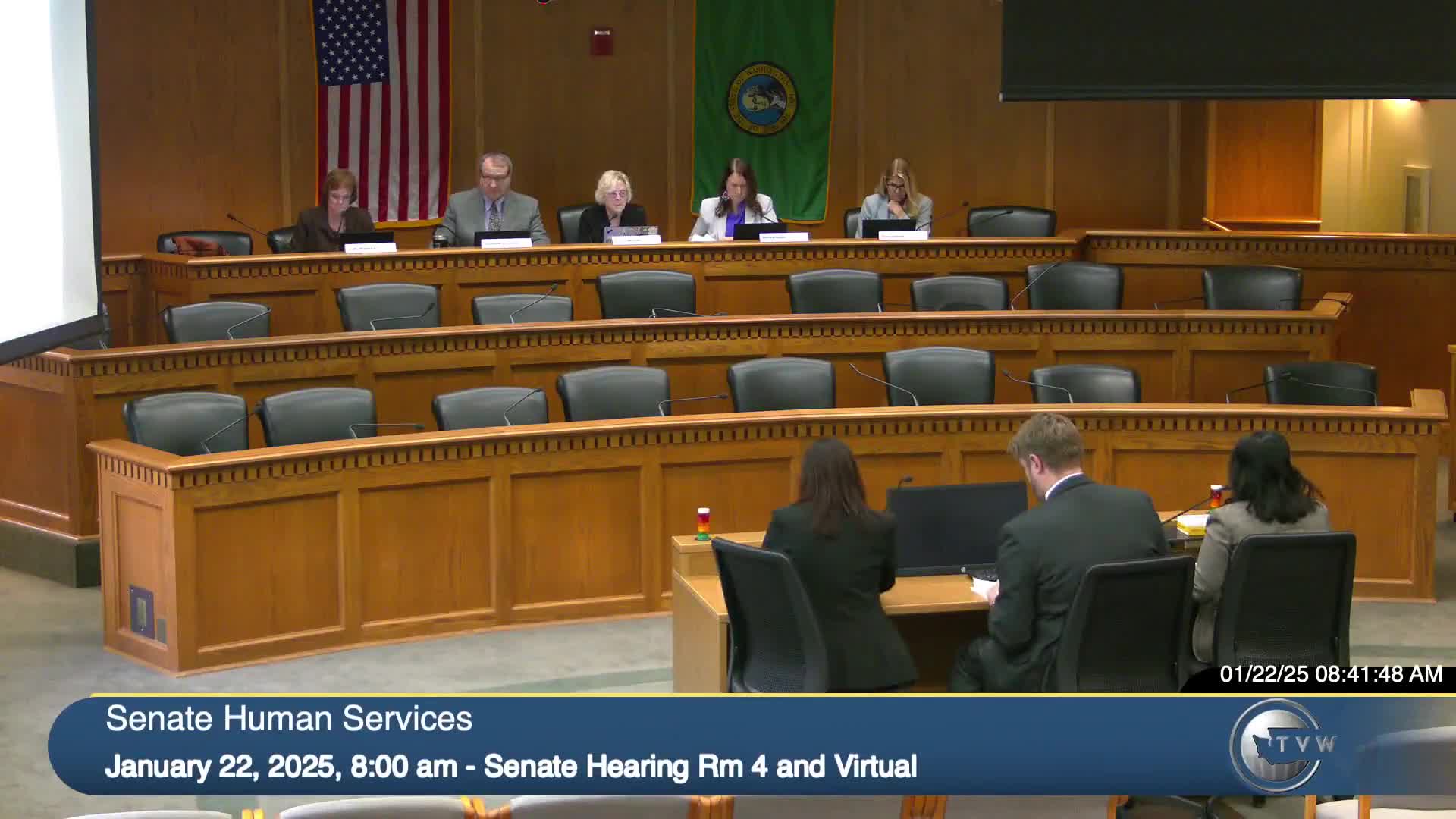Click the electrical outlet plate on front desk
The width and height of the screenshot is (1456, 819).
[x=141, y=610]
